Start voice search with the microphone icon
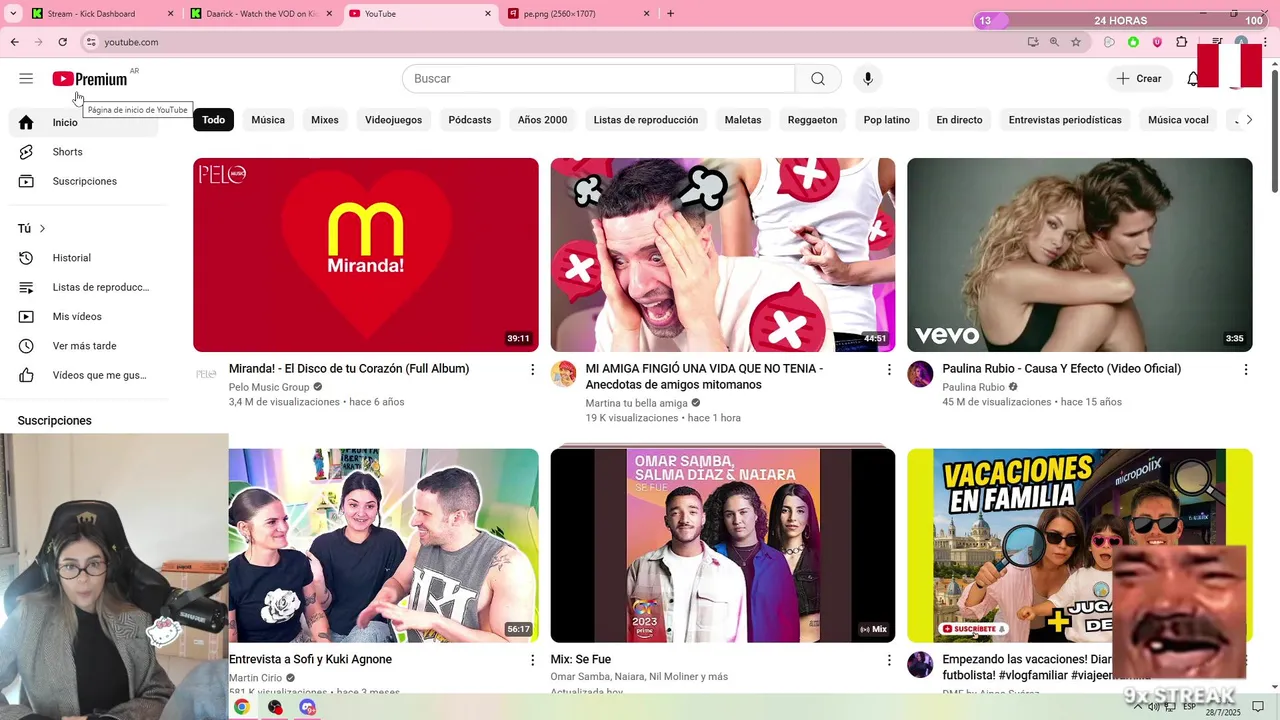This screenshot has width=1280, height=720. click(868, 79)
